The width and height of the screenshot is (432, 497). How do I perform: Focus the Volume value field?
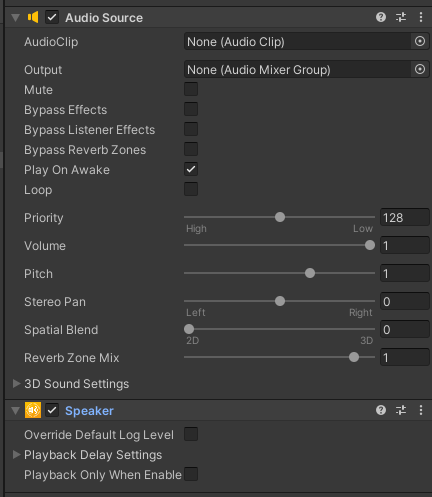pos(405,245)
